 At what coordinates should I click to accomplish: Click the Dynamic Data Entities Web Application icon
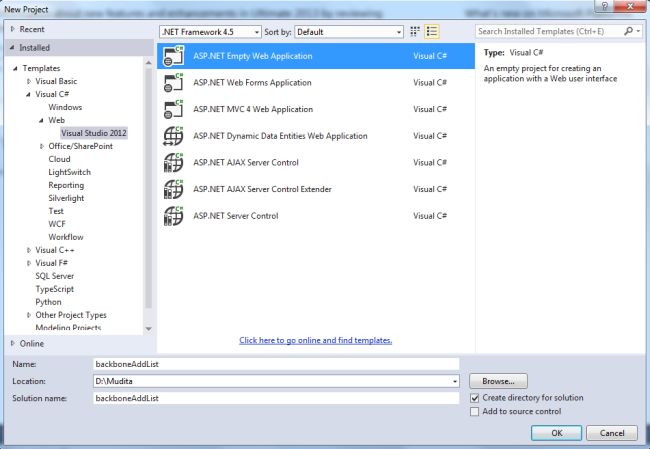(x=173, y=136)
